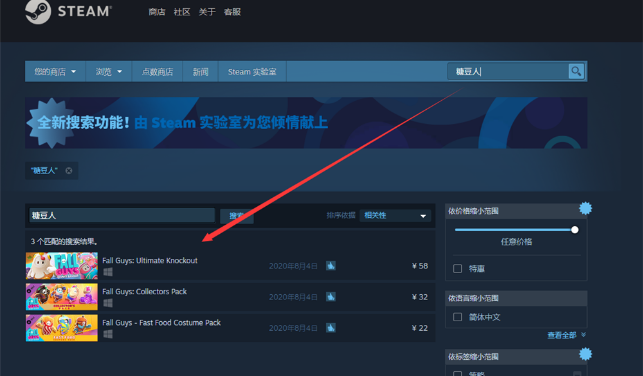Click the ¥ 22 price
The height and width of the screenshot is (376, 643).
coord(420,328)
